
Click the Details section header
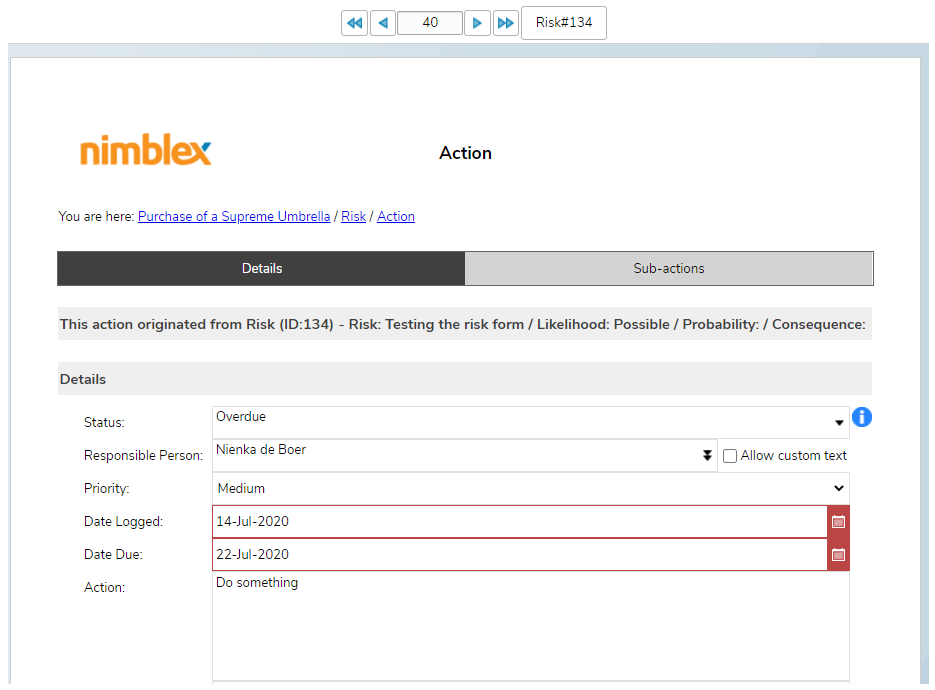tap(465, 379)
